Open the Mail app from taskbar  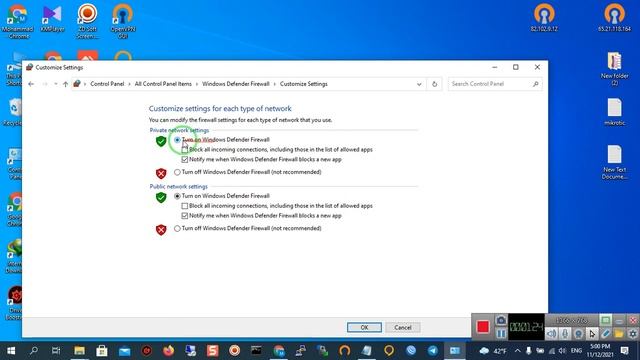click(124, 351)
